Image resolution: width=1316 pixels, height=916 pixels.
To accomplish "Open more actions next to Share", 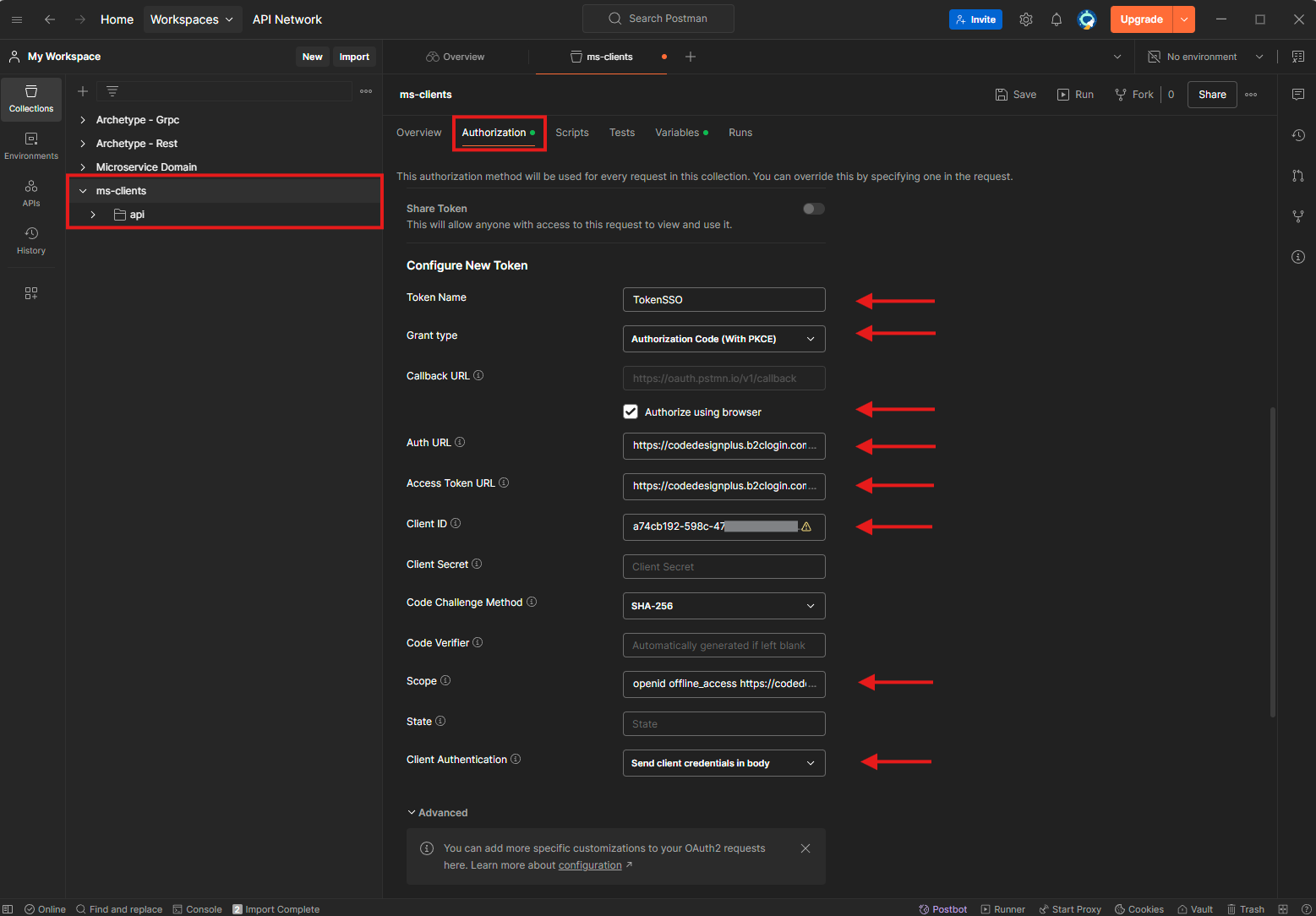I will pos(1251,95).
